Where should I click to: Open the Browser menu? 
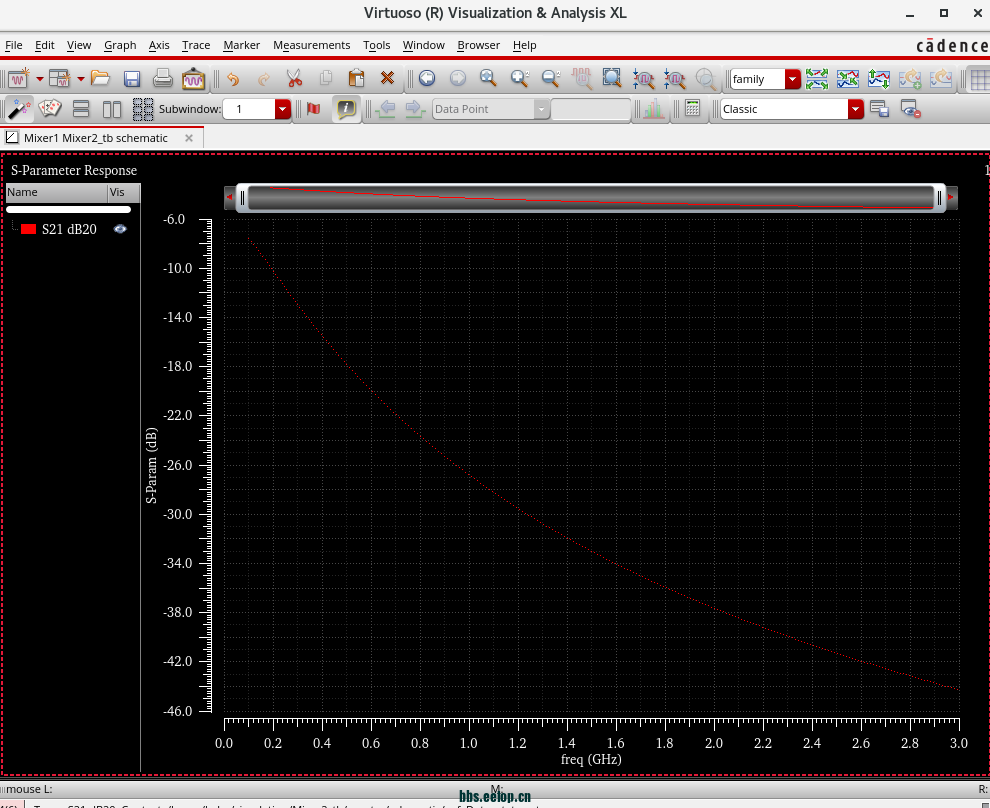[x=478, y=45]
